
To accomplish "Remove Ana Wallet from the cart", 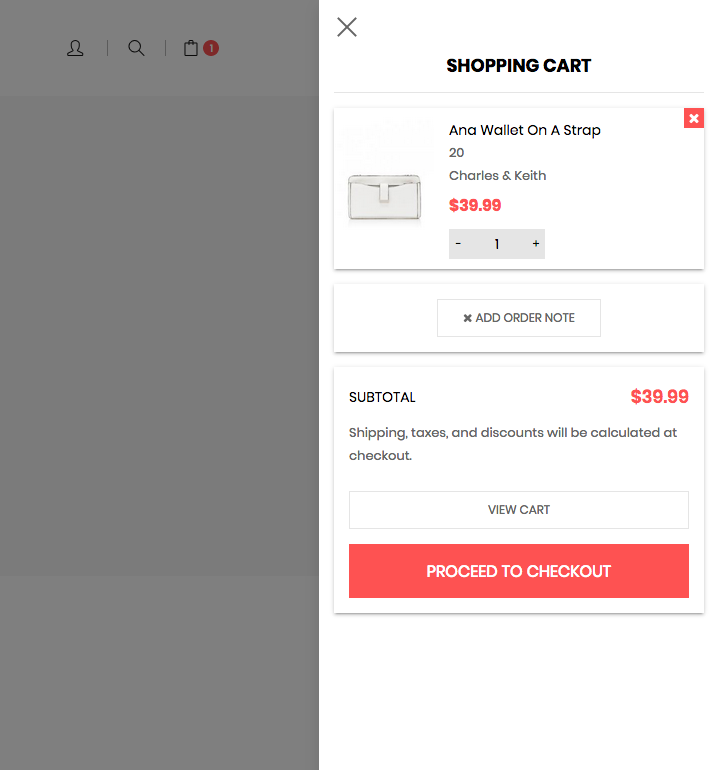I will point(694,118).
